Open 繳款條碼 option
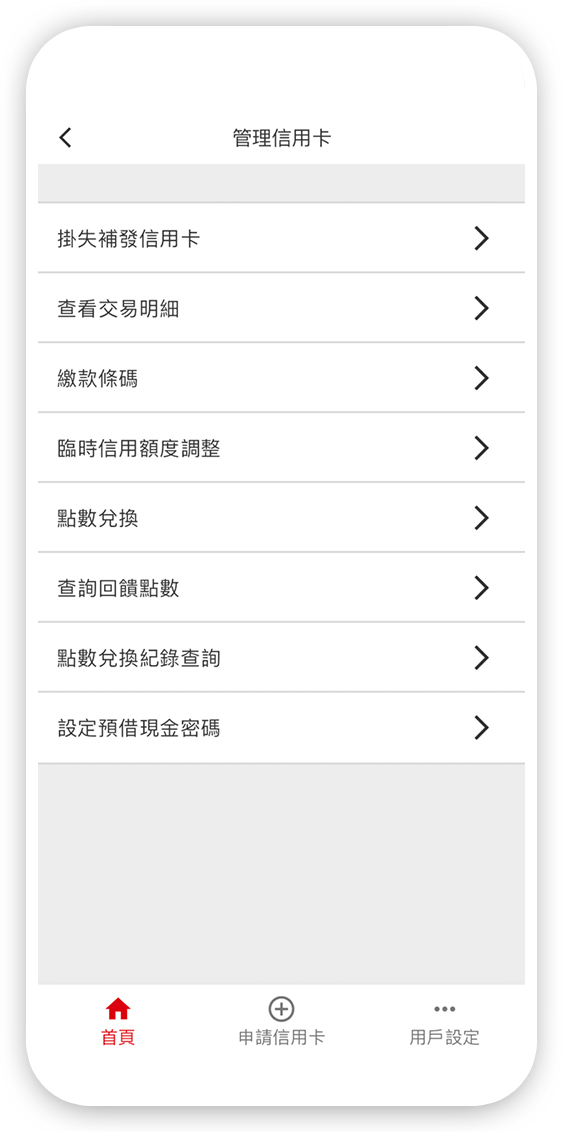 (281, 378)
